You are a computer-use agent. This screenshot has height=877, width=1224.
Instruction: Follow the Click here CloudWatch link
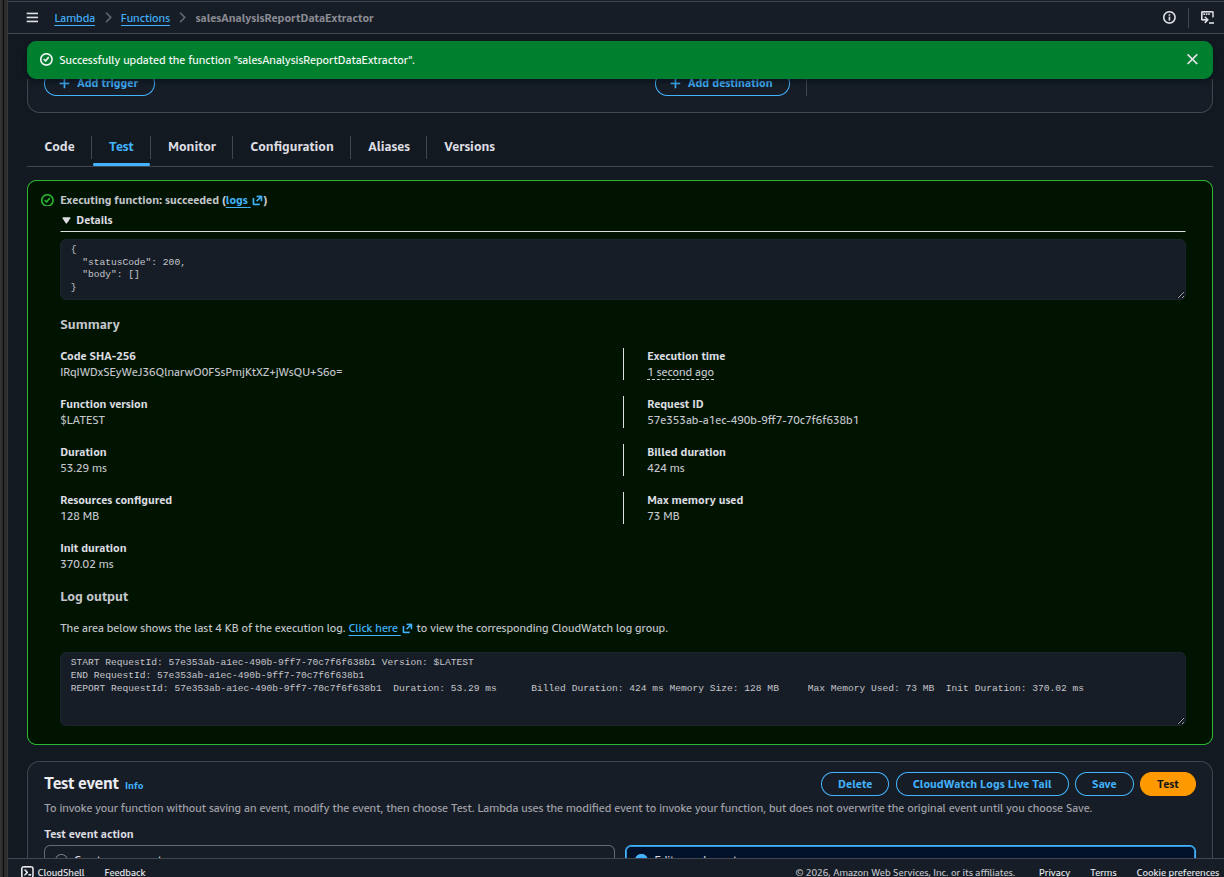[373, 628]
